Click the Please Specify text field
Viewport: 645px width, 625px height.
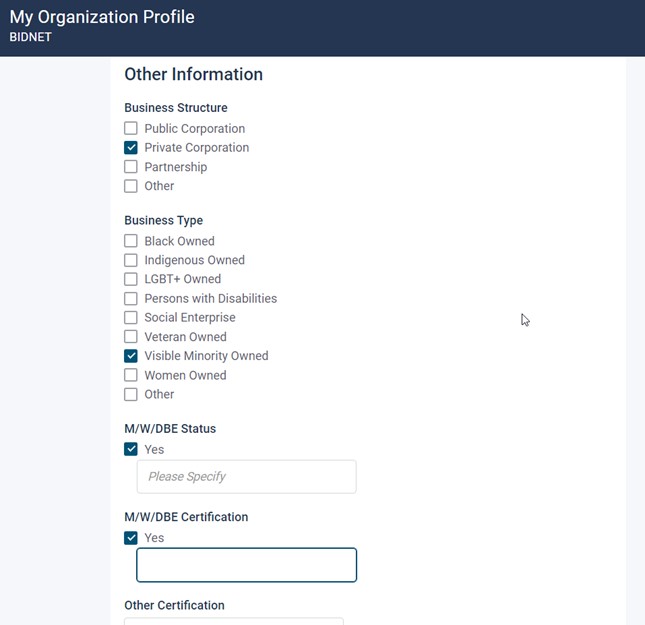(x=246, y=477)
